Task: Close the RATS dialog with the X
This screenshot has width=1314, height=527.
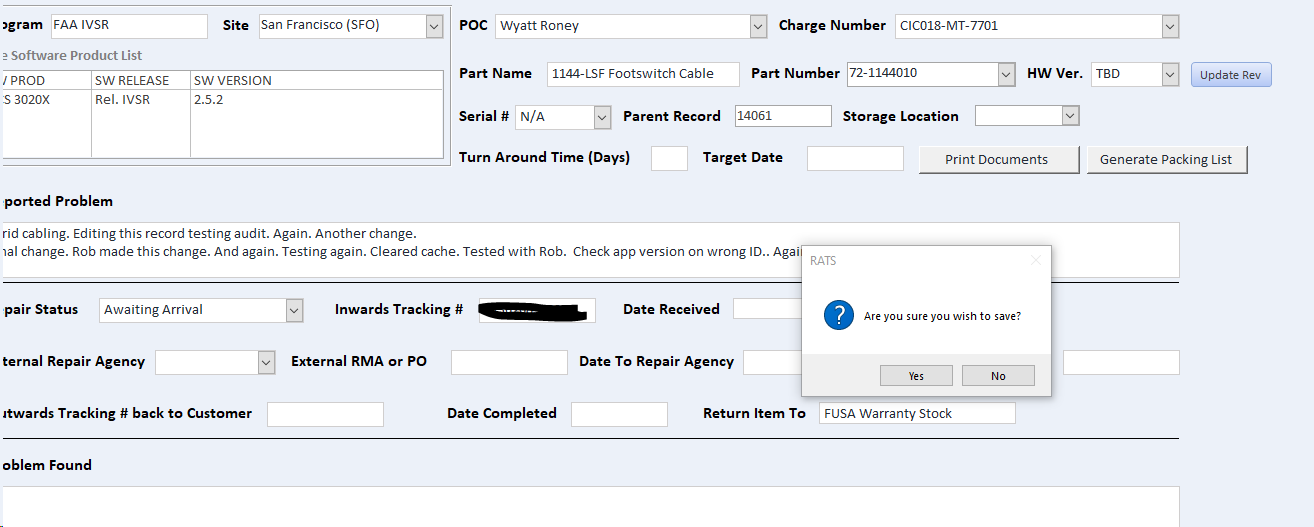Action: 1036,261
